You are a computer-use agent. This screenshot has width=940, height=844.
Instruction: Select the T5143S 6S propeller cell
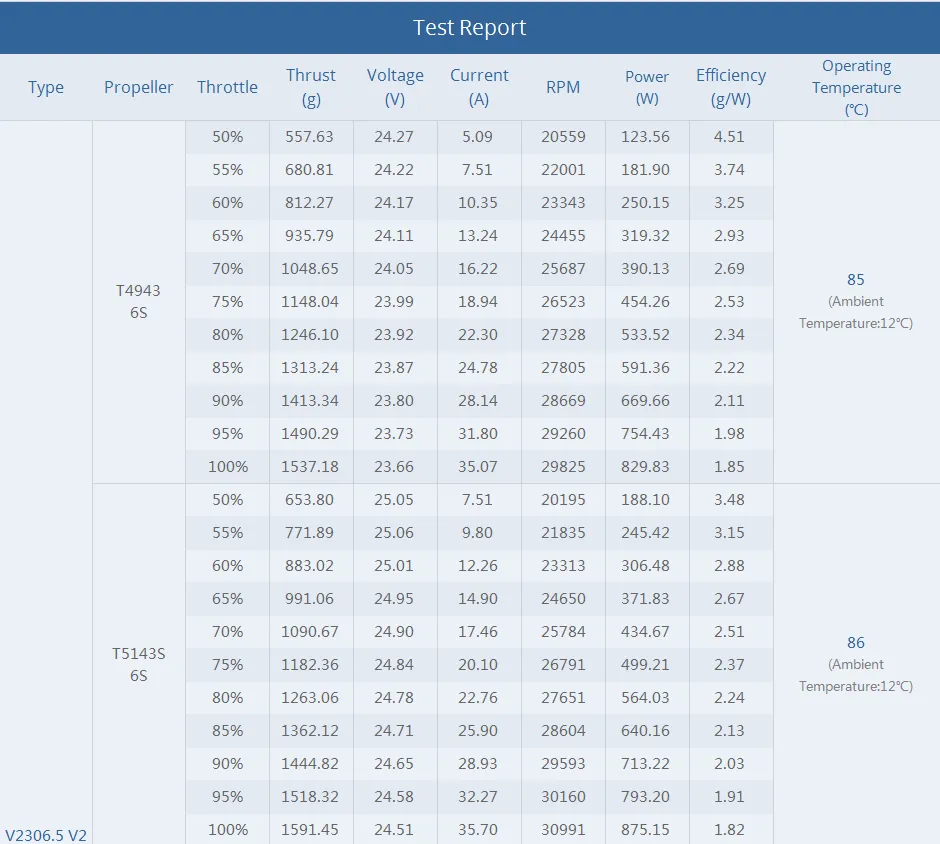pos(138,665)
